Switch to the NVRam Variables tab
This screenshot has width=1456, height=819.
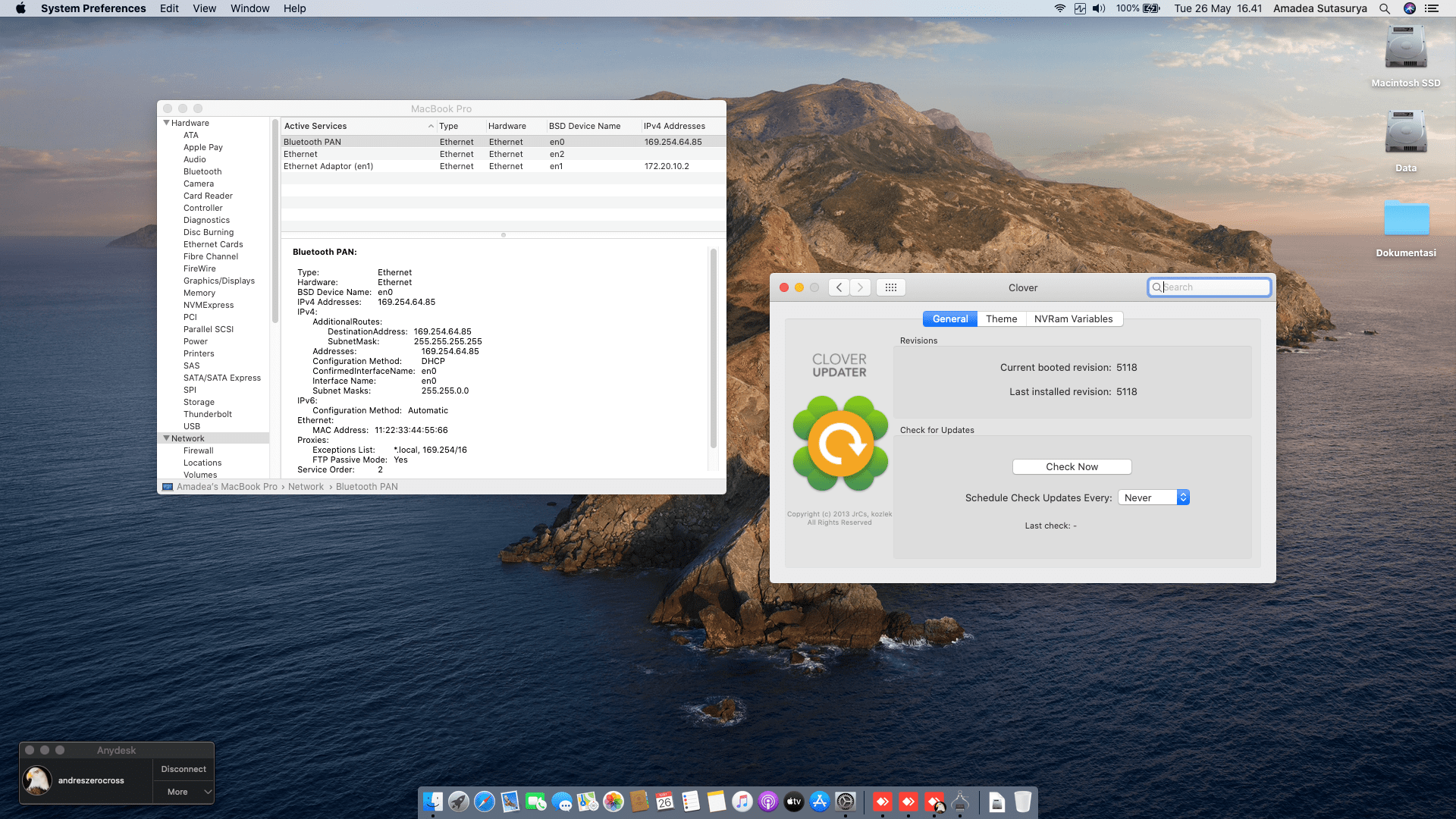(1073, 319)
